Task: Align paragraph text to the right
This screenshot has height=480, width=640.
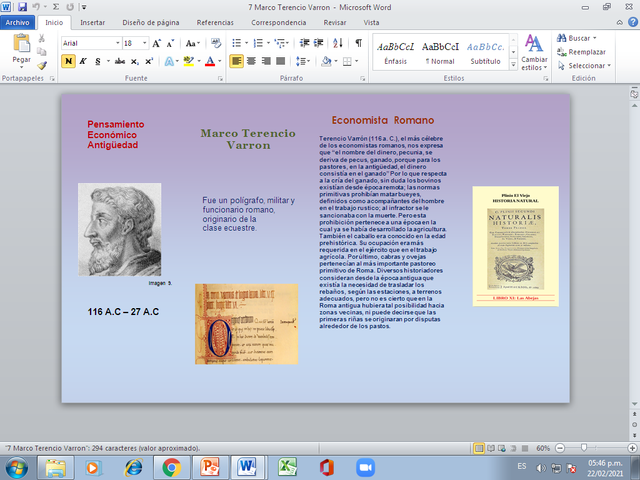Action: pos(266,61)
